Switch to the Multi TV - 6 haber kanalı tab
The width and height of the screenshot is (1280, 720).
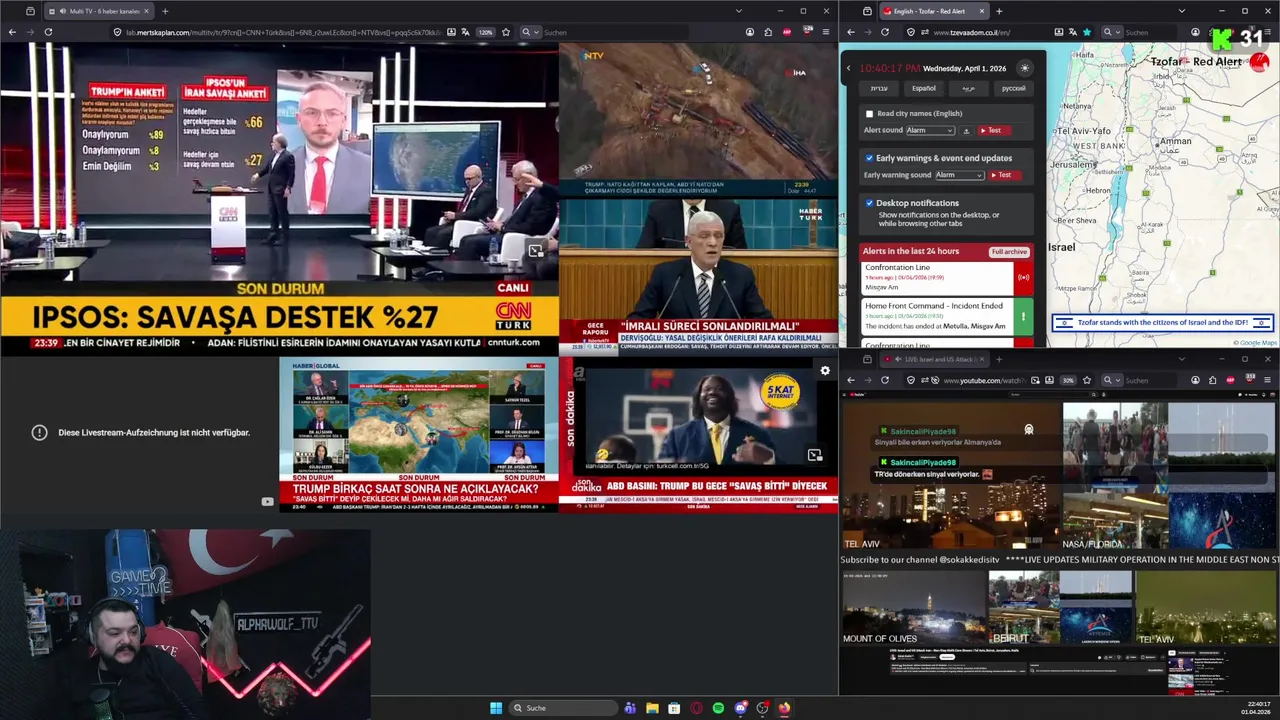click(98, 11)
